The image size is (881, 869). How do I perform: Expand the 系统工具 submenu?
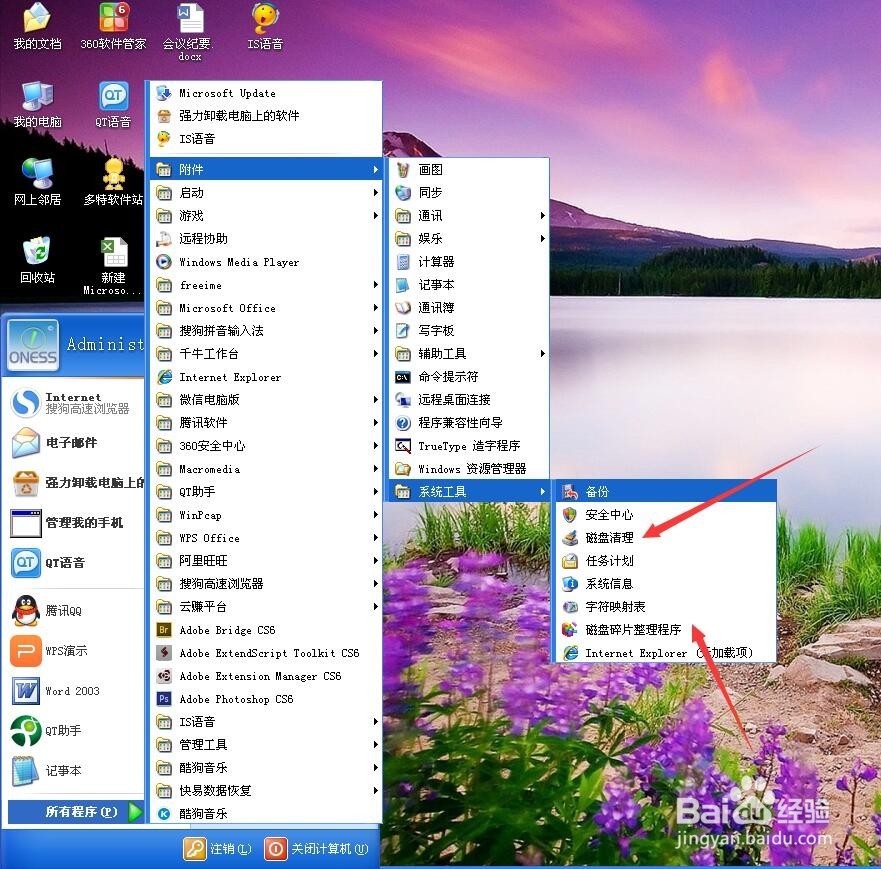click(469, 492)
